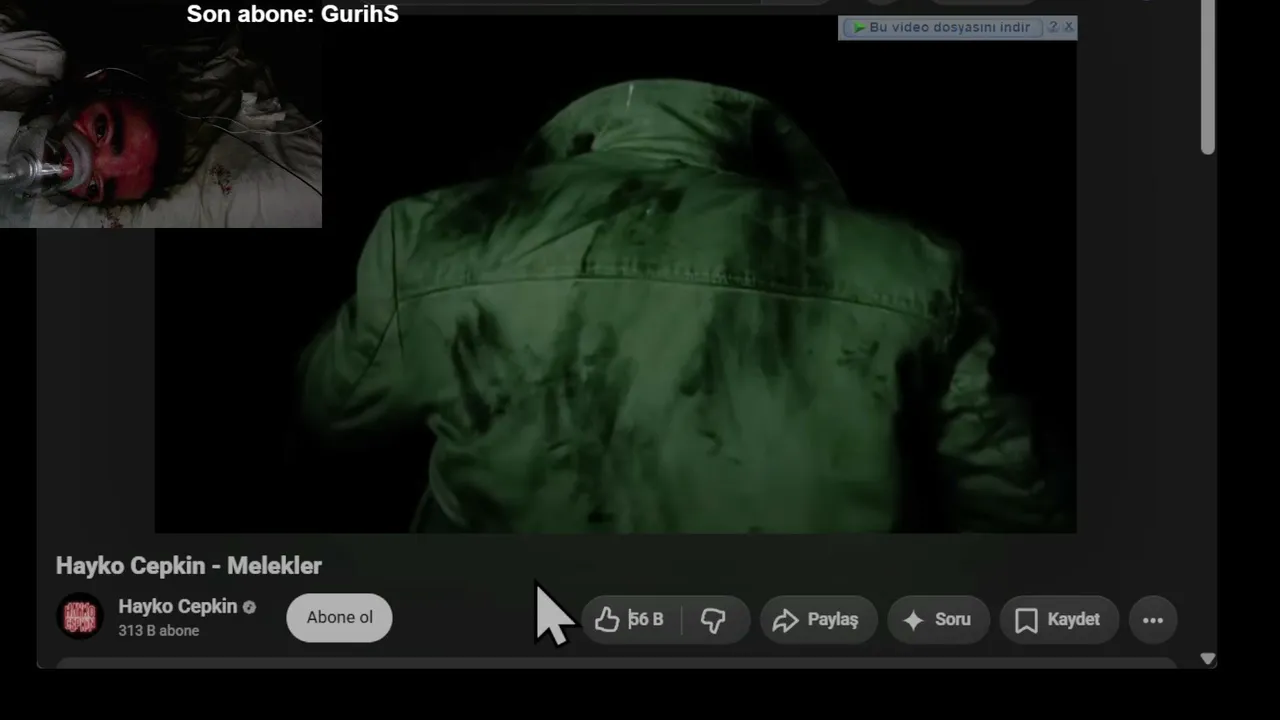1280x720 pixels.
Task: Subscribe with the Abone ol button
Action: [x=339, y=618]
